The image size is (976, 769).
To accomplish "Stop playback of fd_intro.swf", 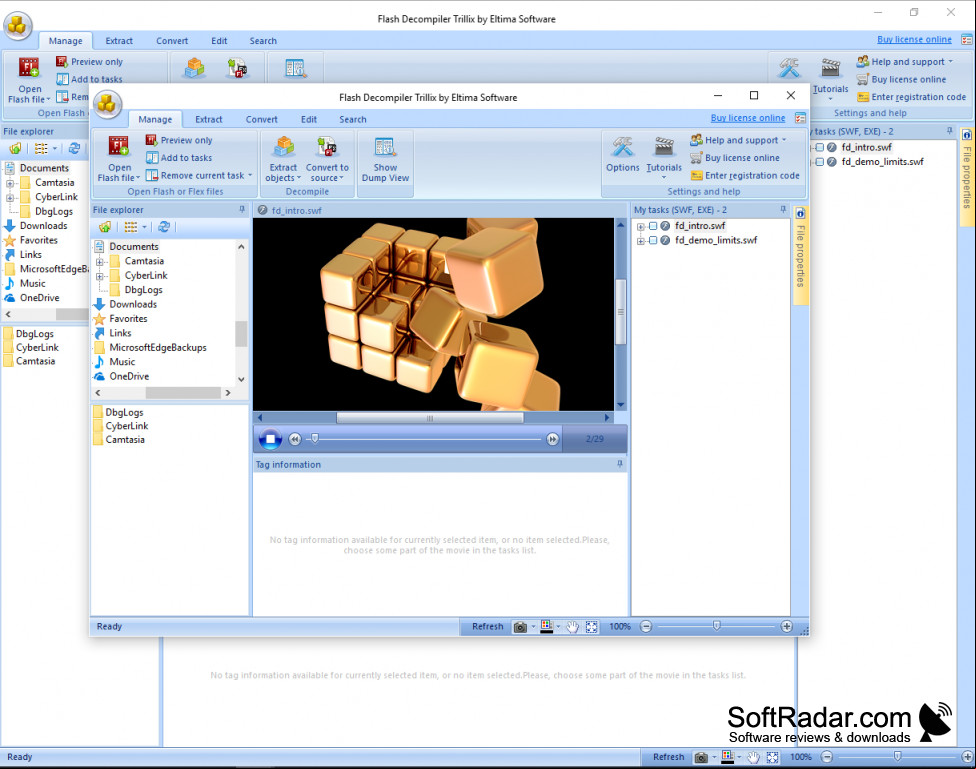I will pos(270,439).
